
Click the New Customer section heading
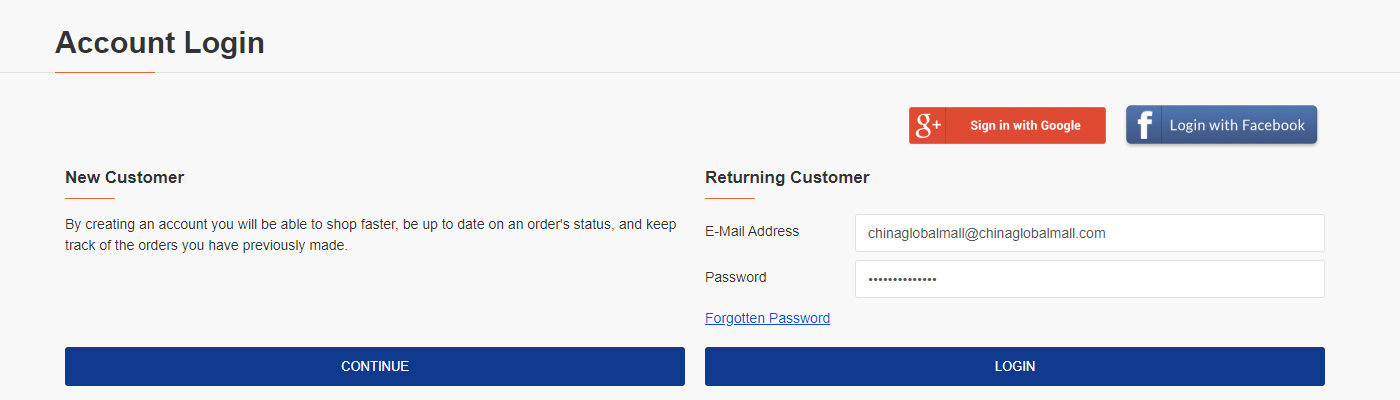125,177
